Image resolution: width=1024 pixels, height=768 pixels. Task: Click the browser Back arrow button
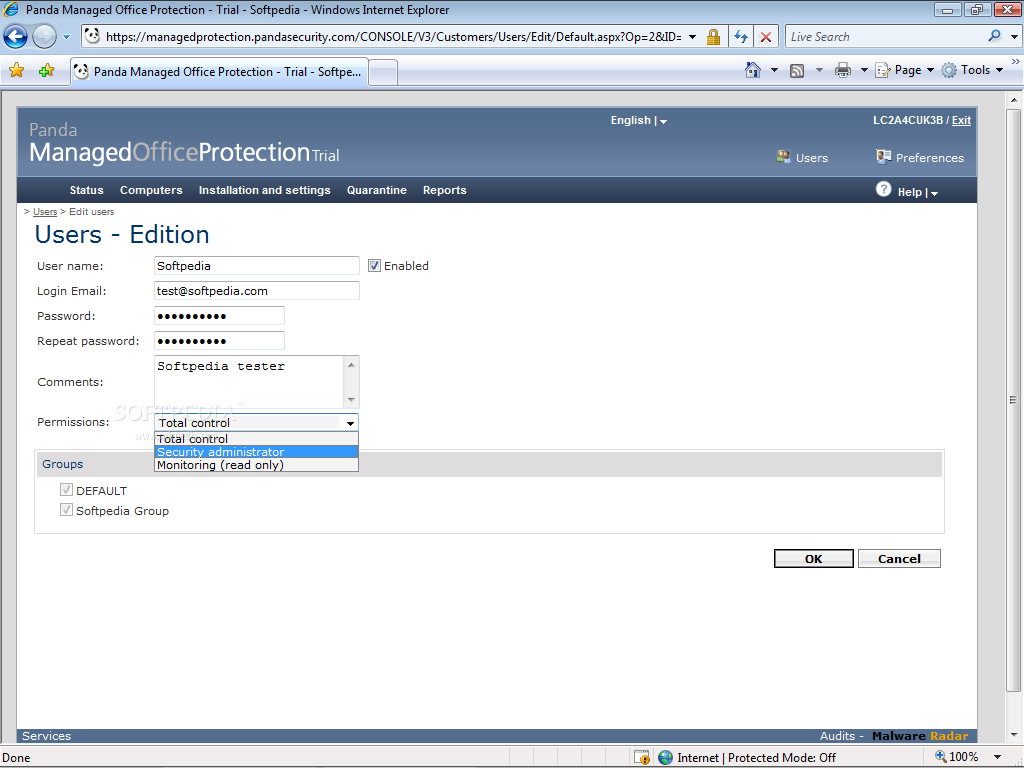click(16, 37)
